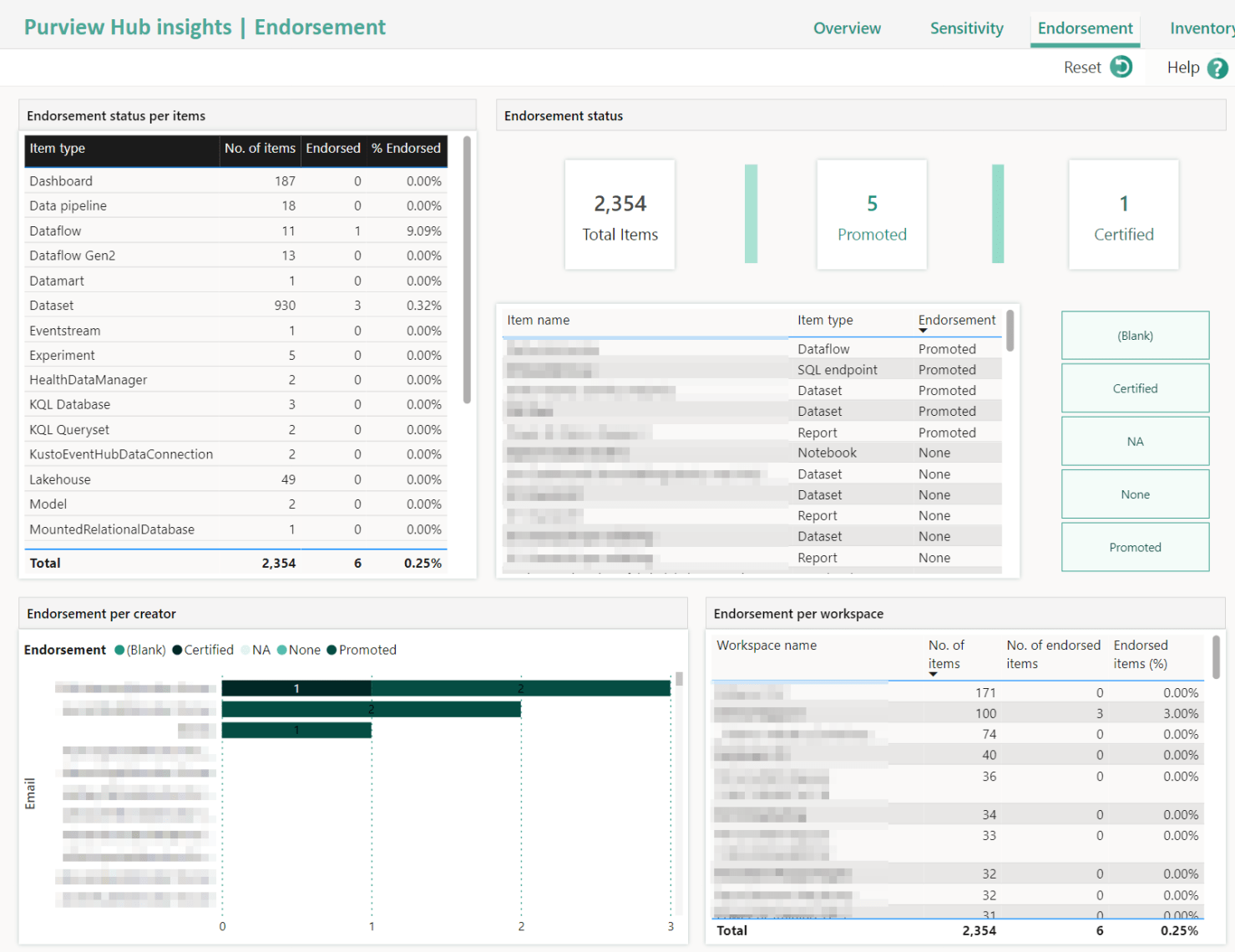Switch to the Overview tab
Viewport: 1235px width, 952px height.
coord(847,28)
